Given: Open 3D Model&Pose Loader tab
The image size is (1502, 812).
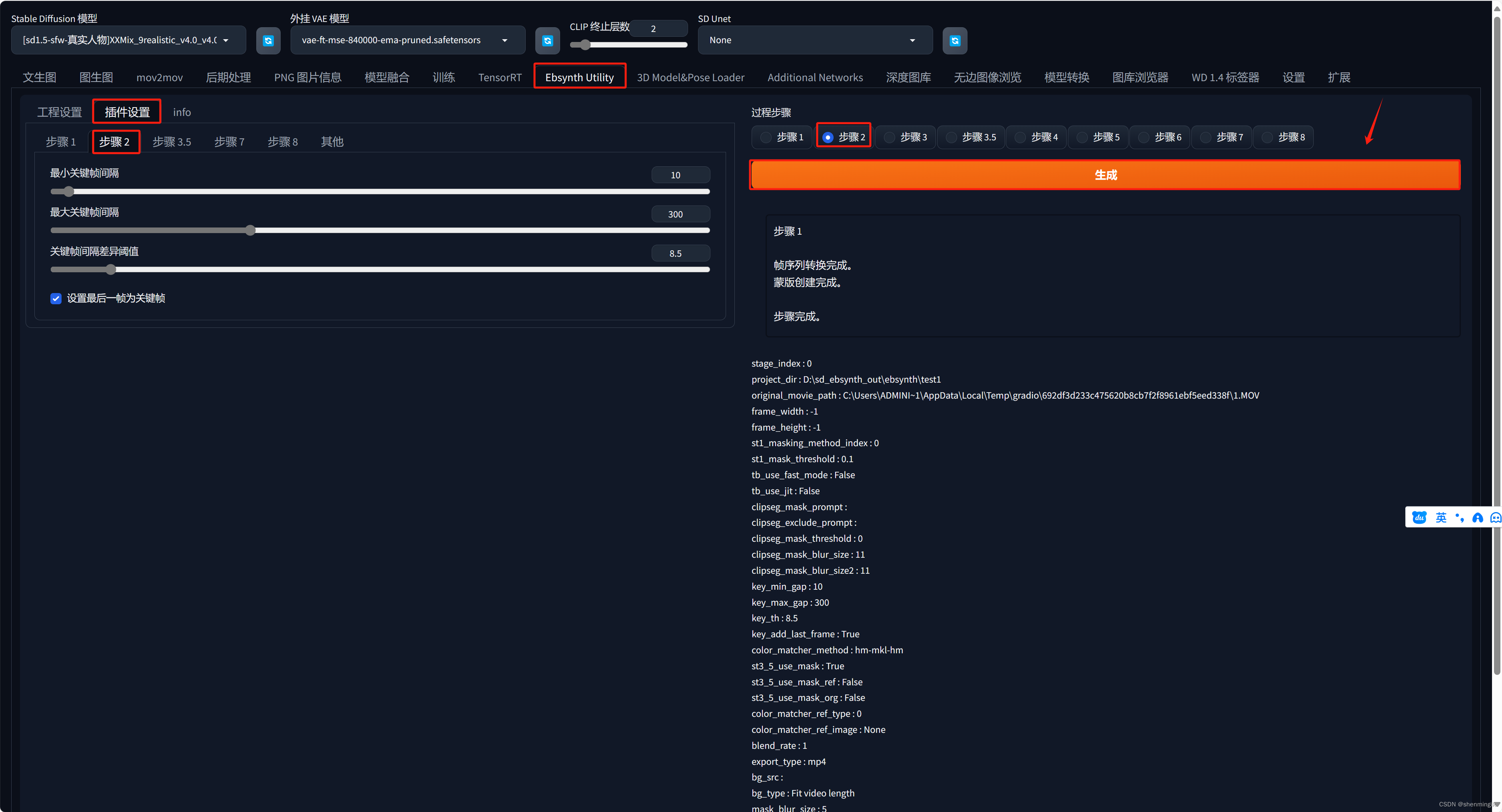Looking at the screenshot, I should coord(690,78).
